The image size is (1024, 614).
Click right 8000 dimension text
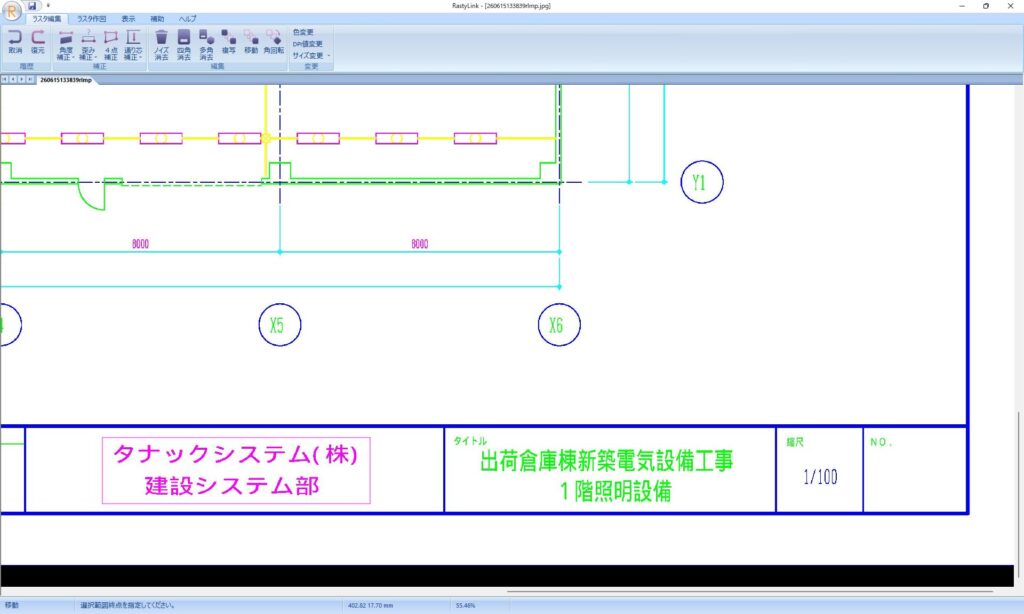420,244
